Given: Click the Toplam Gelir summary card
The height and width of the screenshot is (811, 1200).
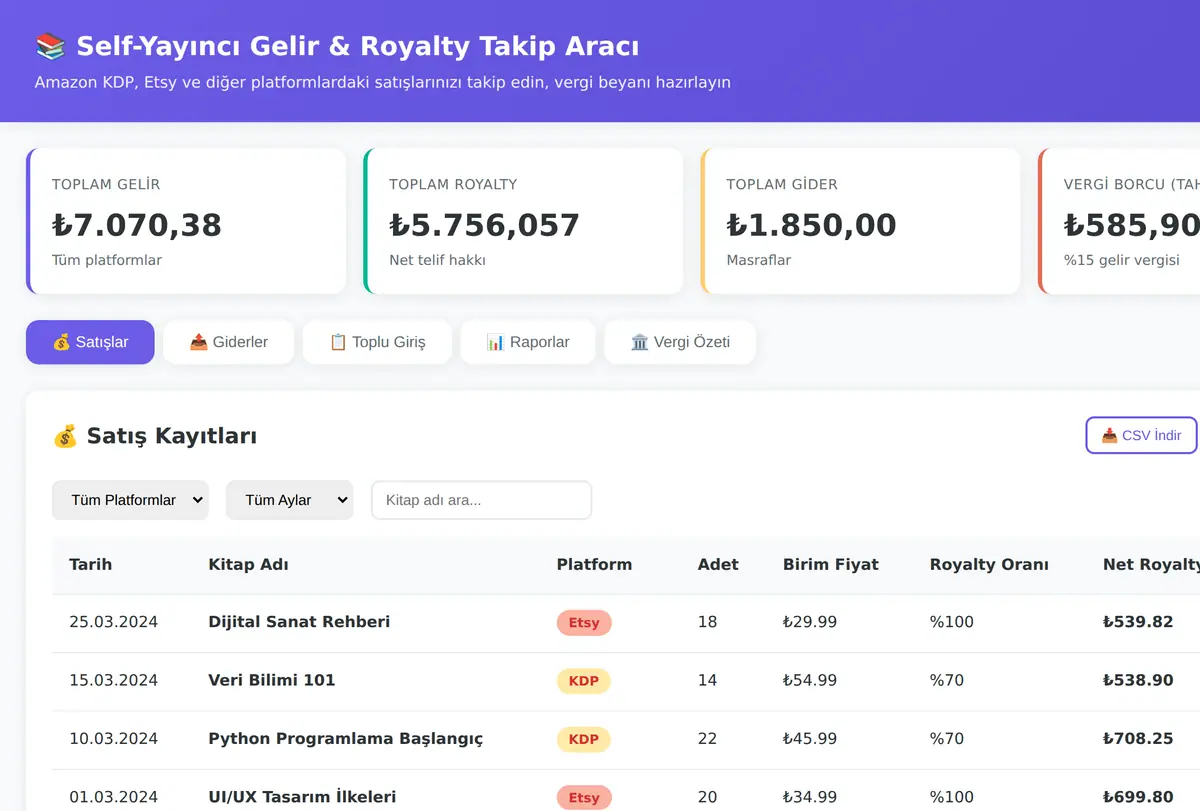Looking at the screenshot, I should (x=186, y=221).
